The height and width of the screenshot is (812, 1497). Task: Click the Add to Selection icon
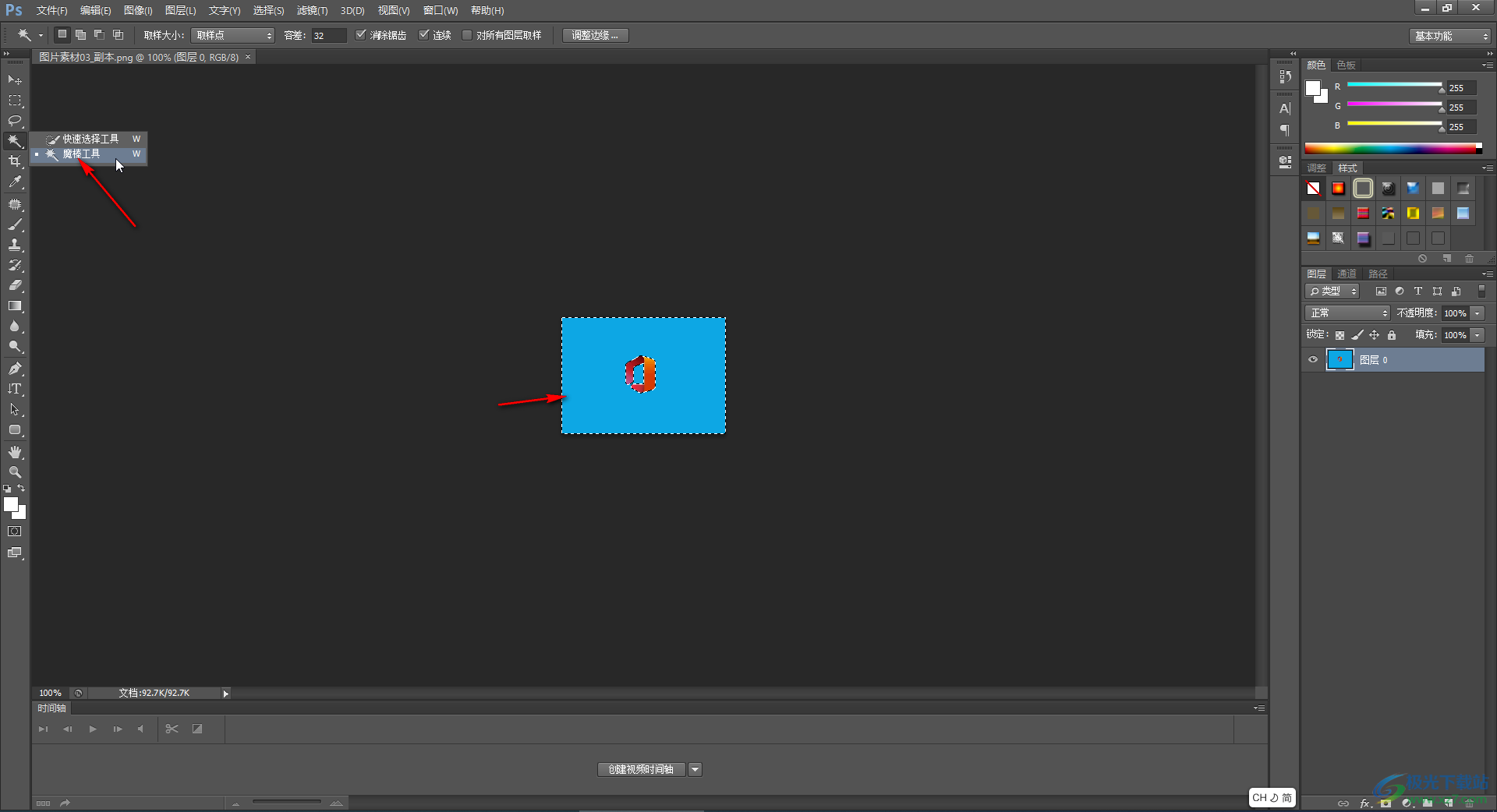[80, 34]
